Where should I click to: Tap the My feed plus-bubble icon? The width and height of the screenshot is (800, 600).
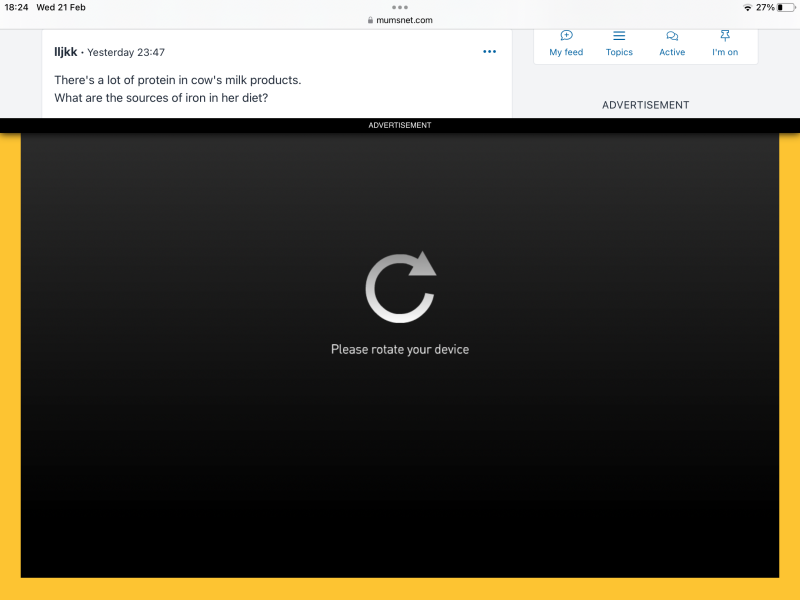click(566, 36)
